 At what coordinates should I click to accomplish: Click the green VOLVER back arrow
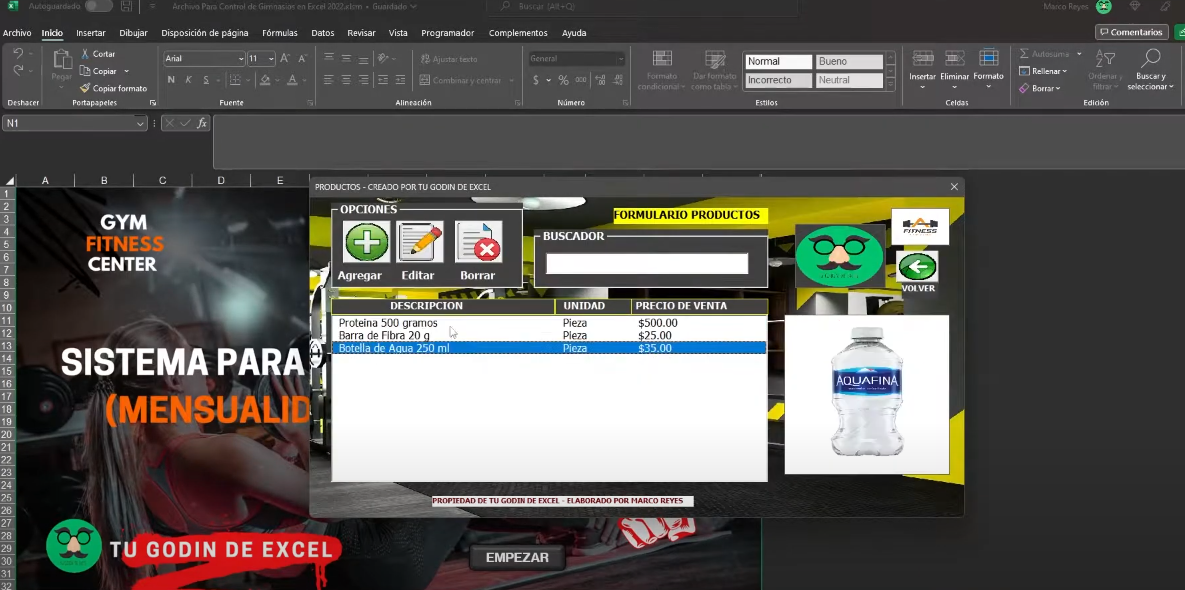pyautogui.click(x=917, y=267)
